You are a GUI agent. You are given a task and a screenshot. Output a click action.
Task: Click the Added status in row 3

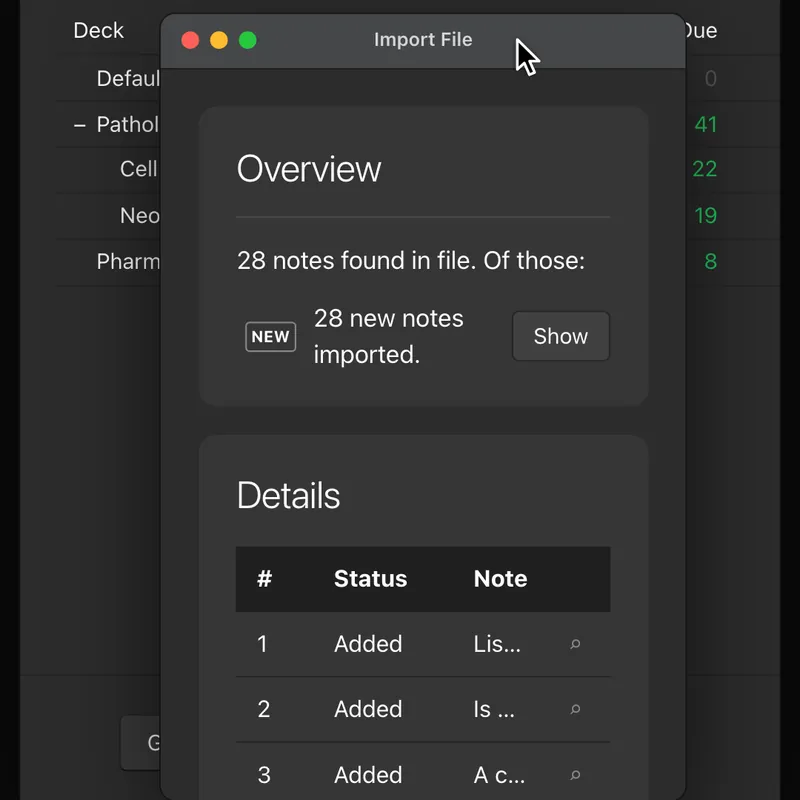(368, 775)
